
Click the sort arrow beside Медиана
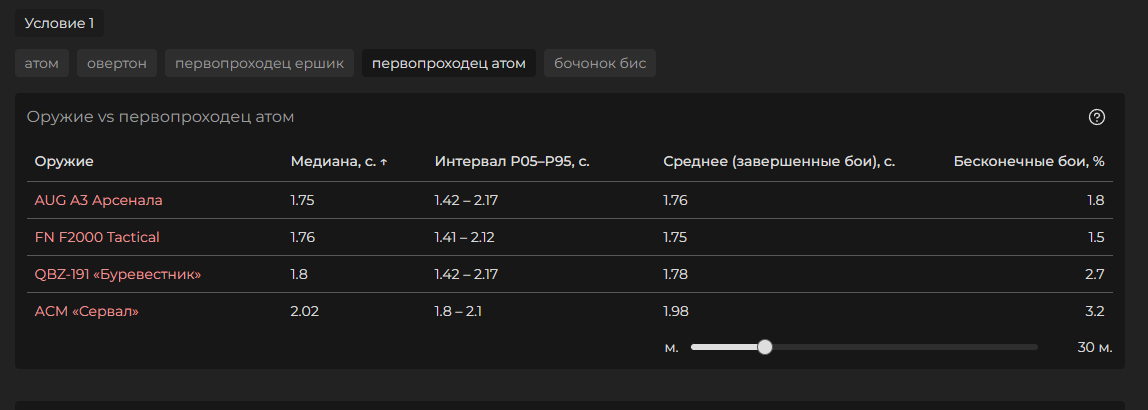coord(384,163)
